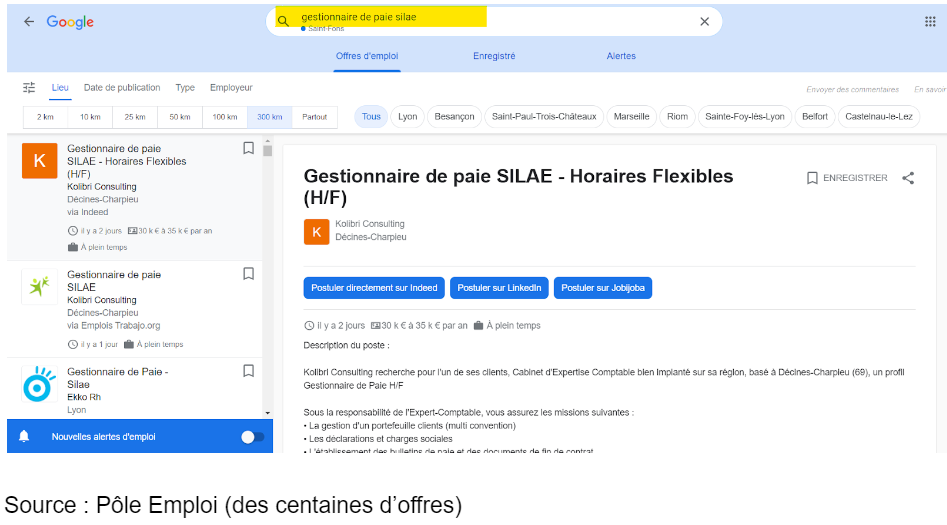Open the Google apps grid
Viewport: 947px width, 525px height.
tap(930, 22)
